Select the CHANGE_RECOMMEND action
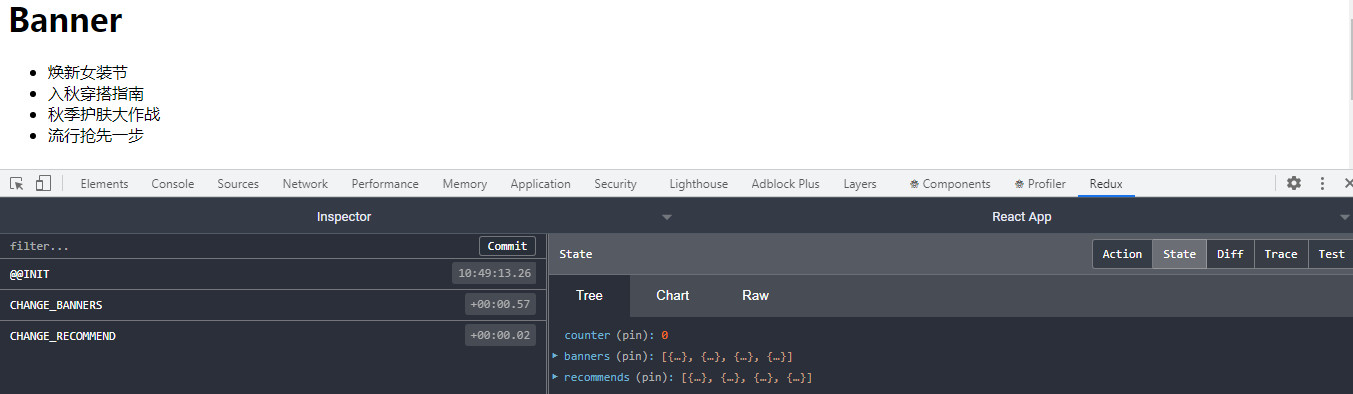1353x394 pixels. pyautogui.click(x=273, y=336)
